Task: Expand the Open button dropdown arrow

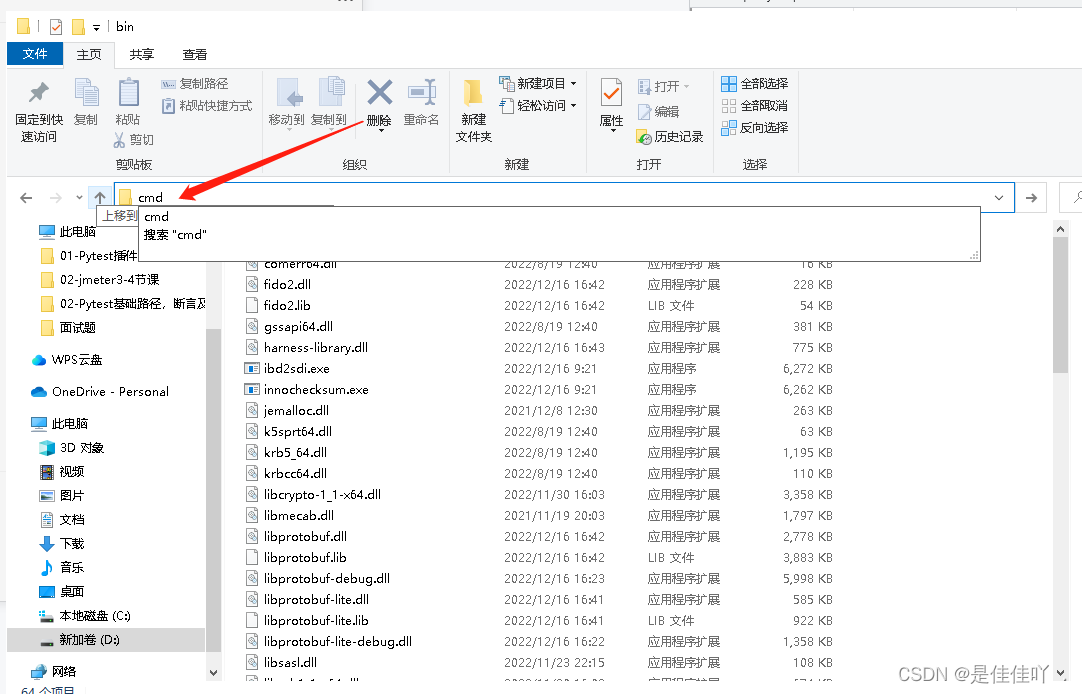Action: [x=687, y=86]
